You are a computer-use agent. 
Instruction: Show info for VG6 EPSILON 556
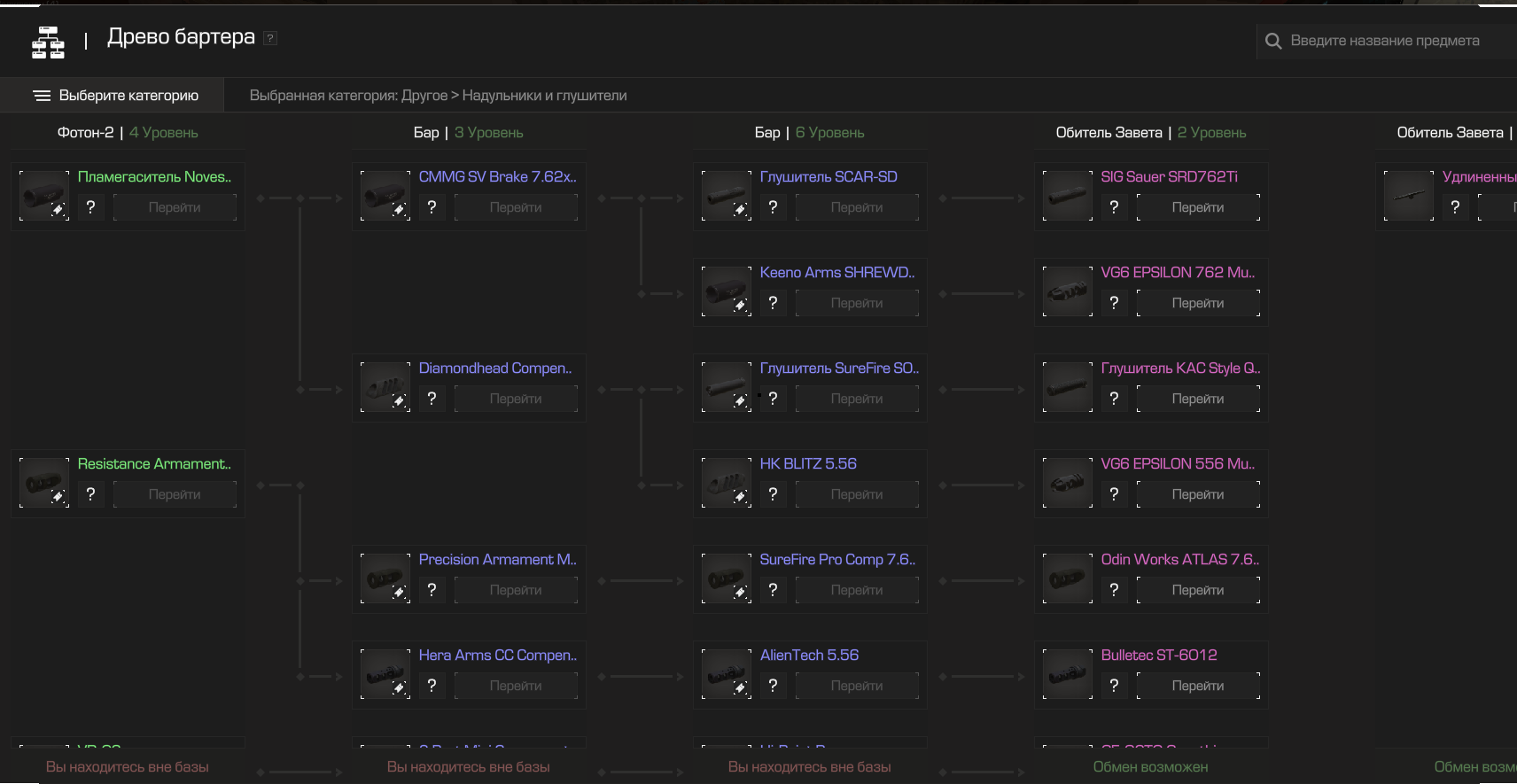click(1114, 494)
